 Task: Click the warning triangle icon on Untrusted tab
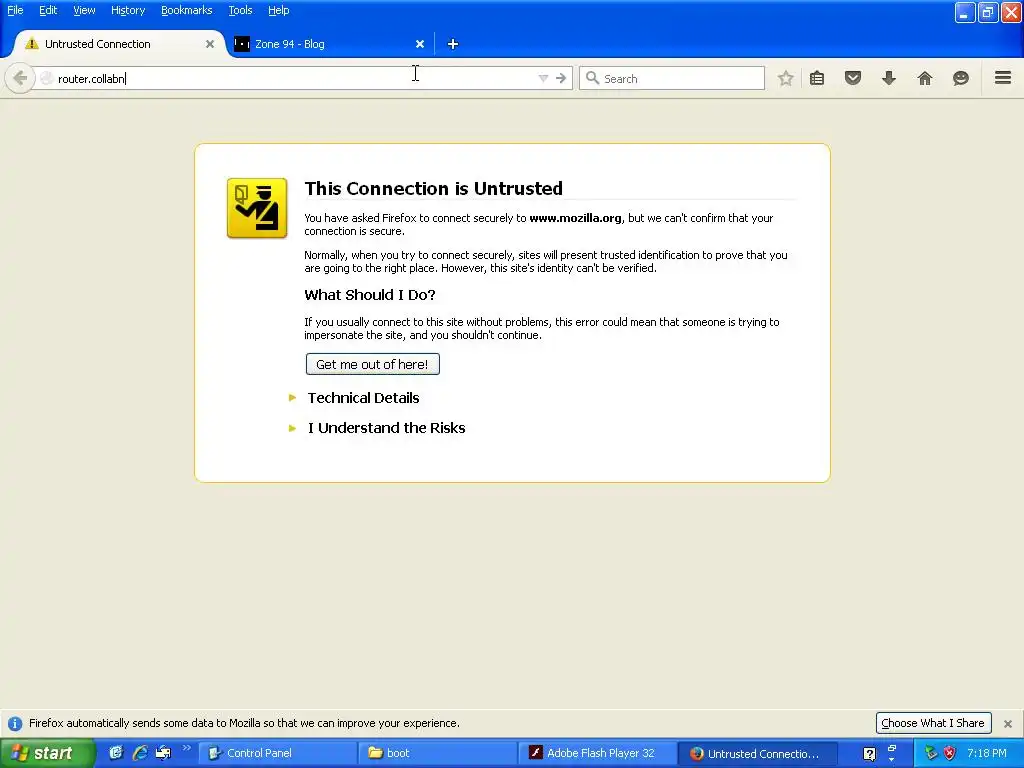(31, 44)
